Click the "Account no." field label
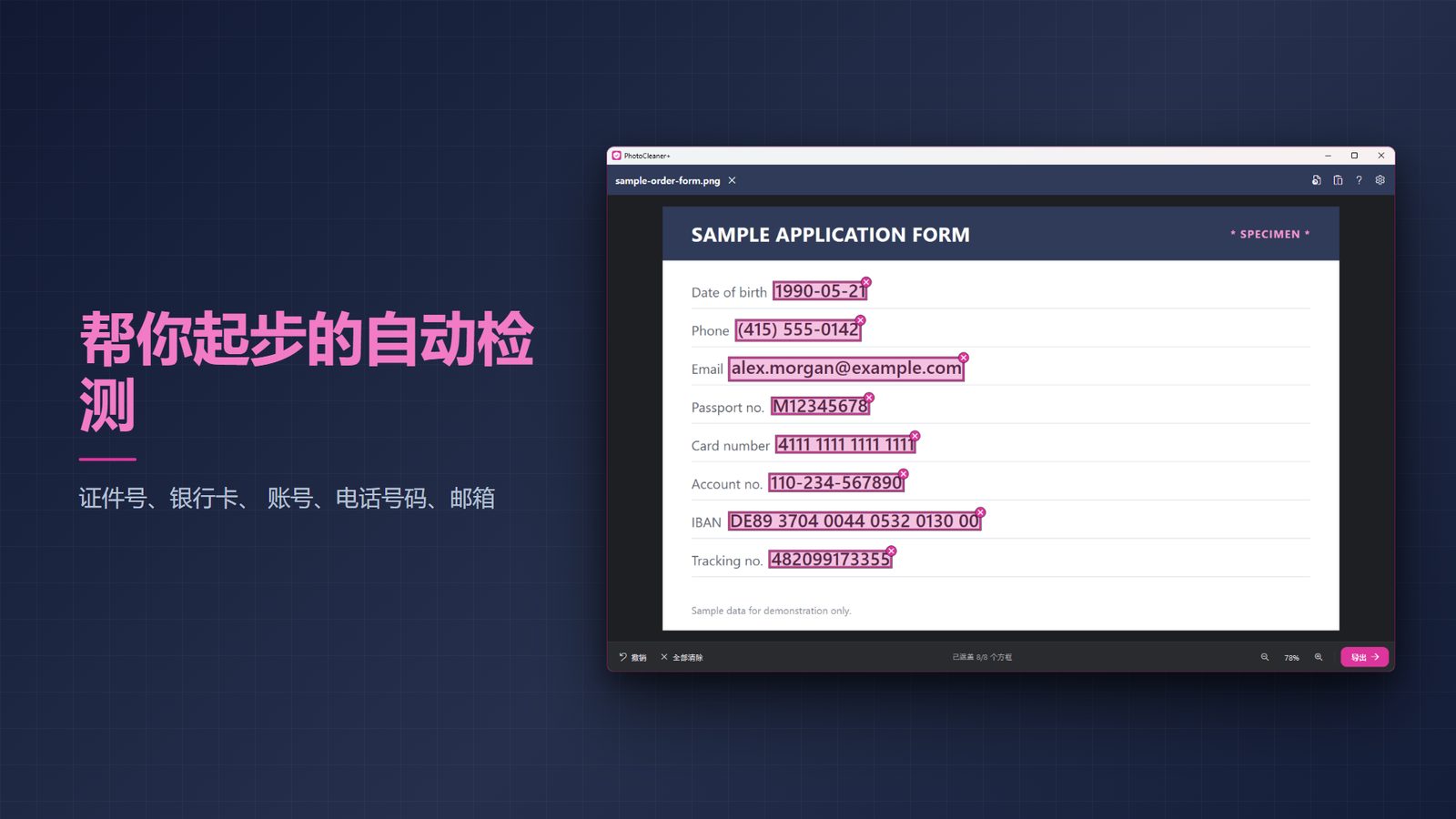This screenshot has height=819, width=1456. click(726, 484)
